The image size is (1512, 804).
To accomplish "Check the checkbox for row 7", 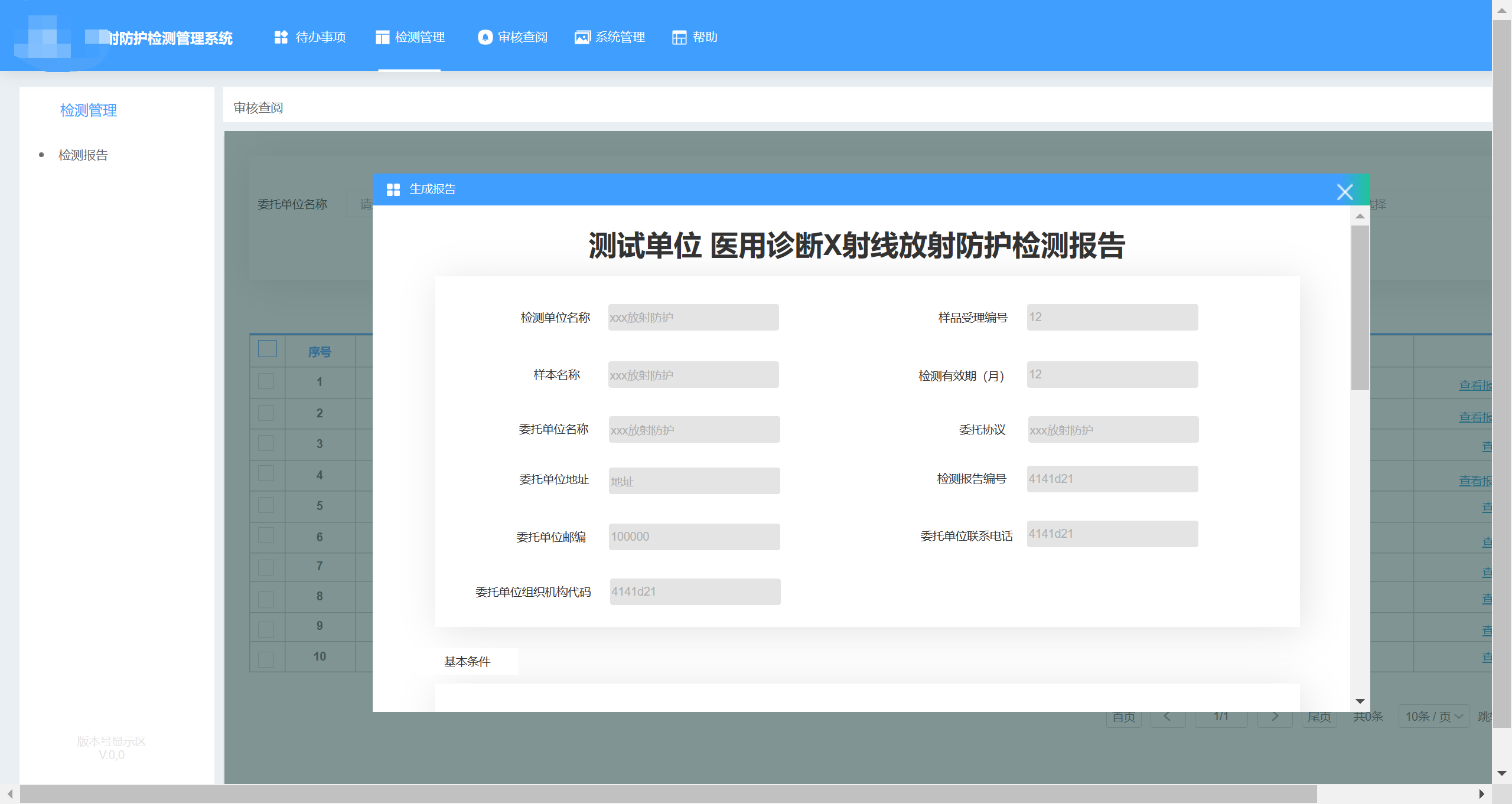I will pos(266,567).
